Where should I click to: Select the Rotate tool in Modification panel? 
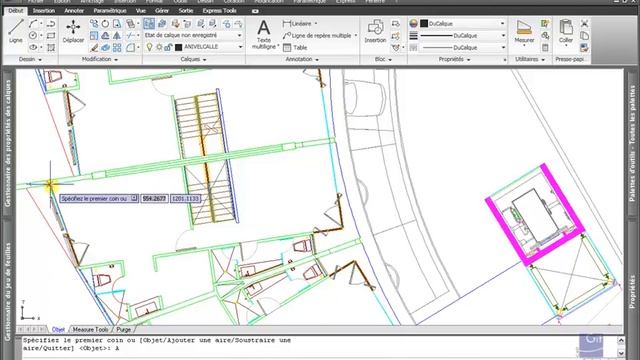click(105, 24)
